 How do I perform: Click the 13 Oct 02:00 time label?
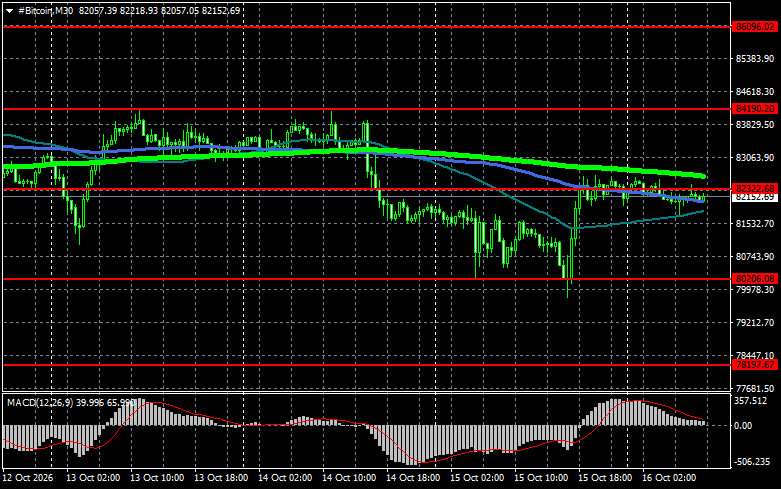click(93, 478)
